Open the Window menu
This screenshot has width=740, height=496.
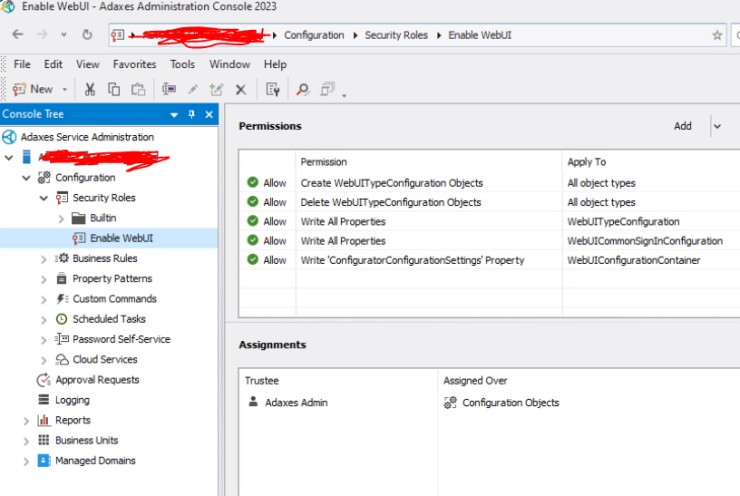(x=230, y=64)
